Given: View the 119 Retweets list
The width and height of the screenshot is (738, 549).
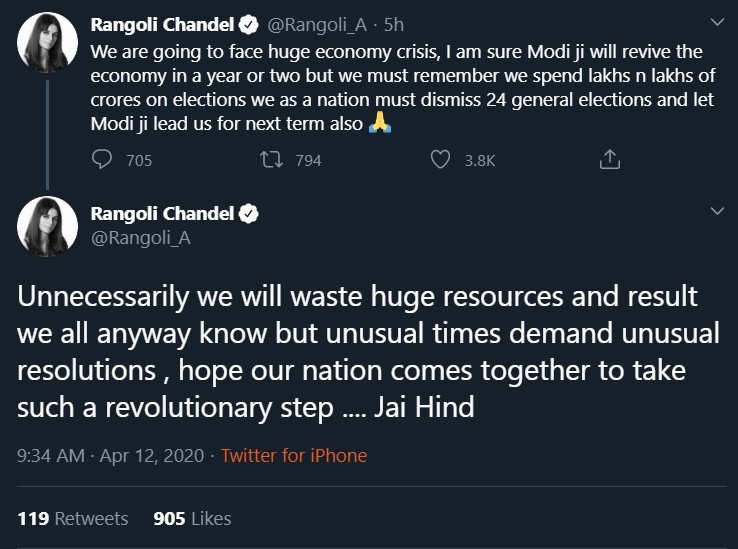Looking at the screenshot, I should point(73,518).
